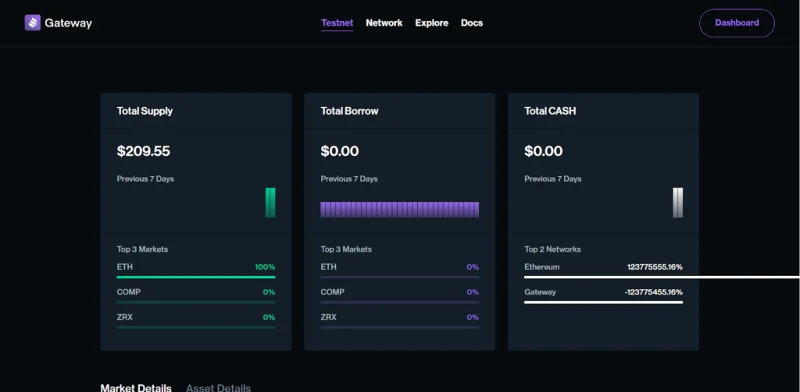Click the Dashboard button
Viewport: 800px width, 392px height.
pos(737,23)
